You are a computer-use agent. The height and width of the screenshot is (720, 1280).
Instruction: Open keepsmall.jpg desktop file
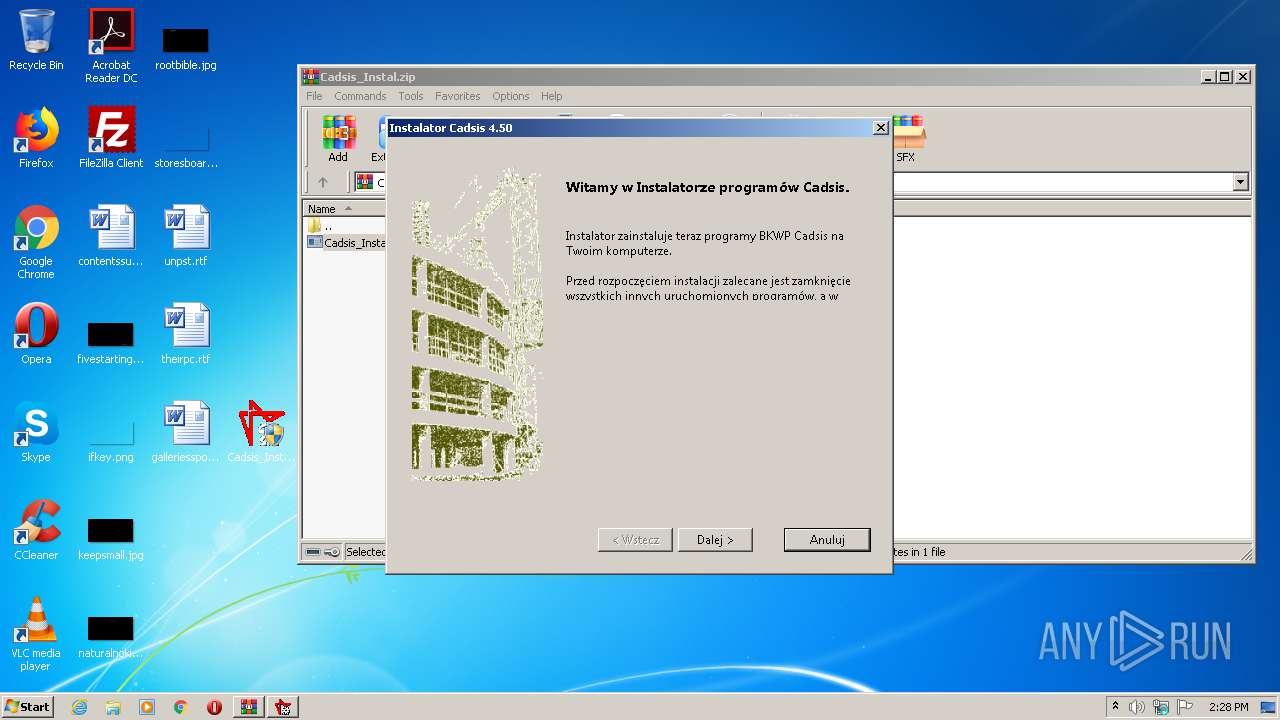(111, 537)
